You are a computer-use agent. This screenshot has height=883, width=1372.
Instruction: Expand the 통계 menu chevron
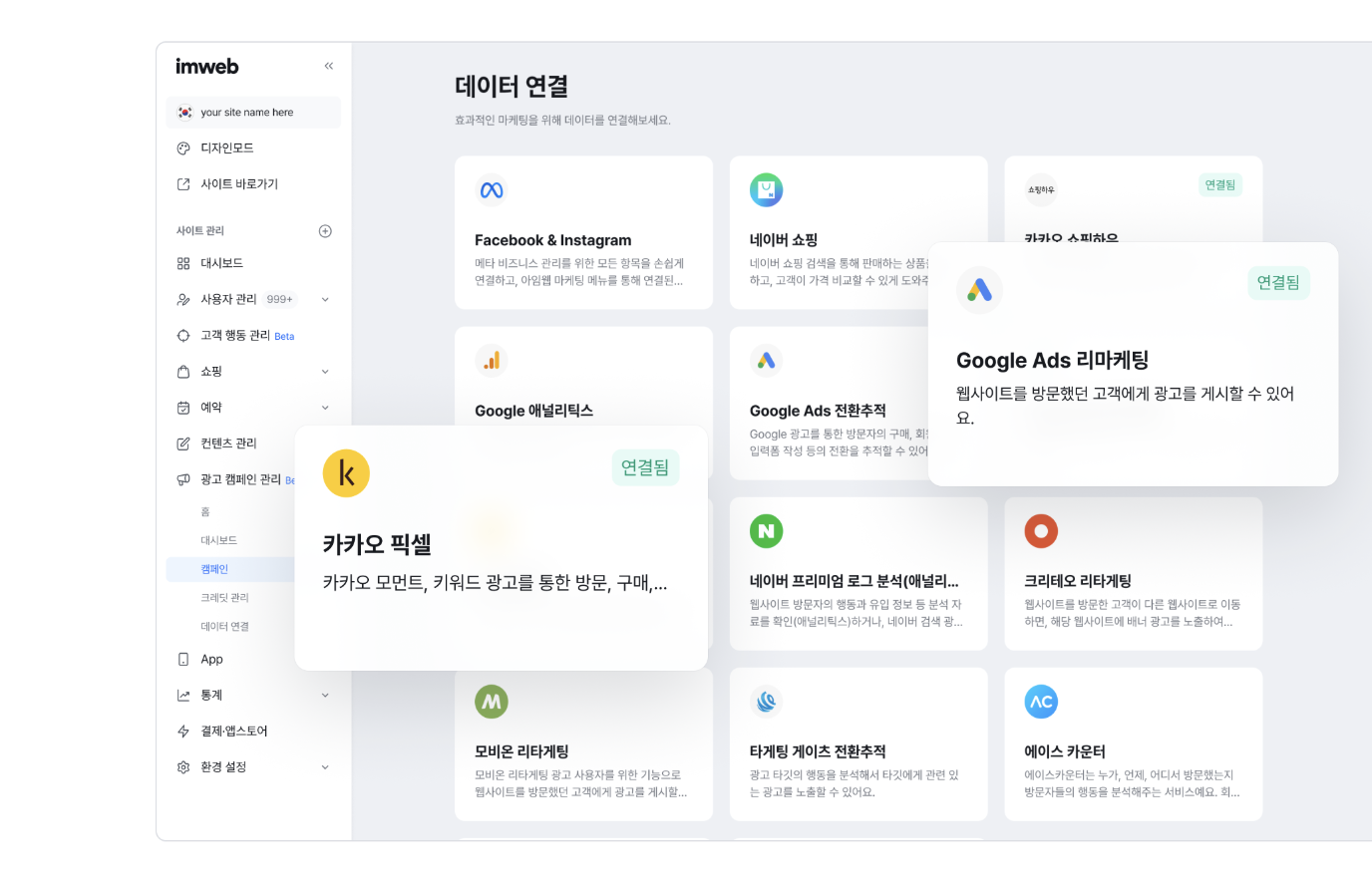coord(325,696)
